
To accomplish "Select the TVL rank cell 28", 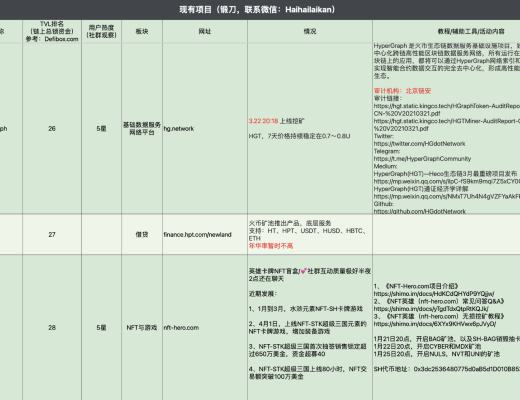I will tap(52, 328).
